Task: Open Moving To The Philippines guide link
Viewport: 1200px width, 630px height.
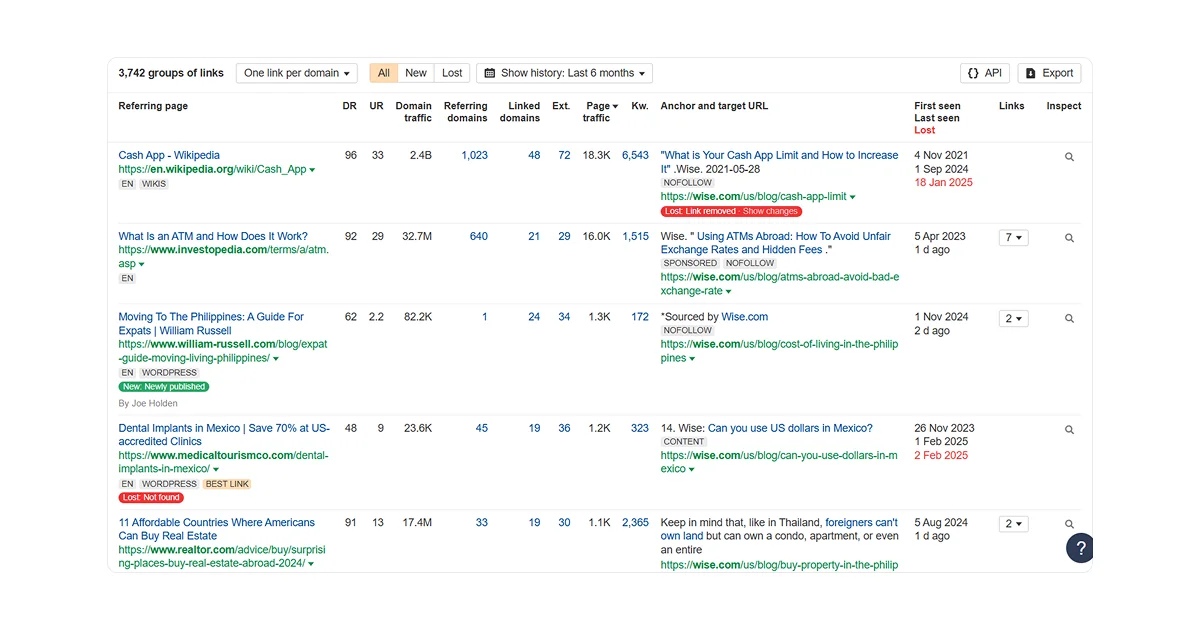Action: coord(211,324)
